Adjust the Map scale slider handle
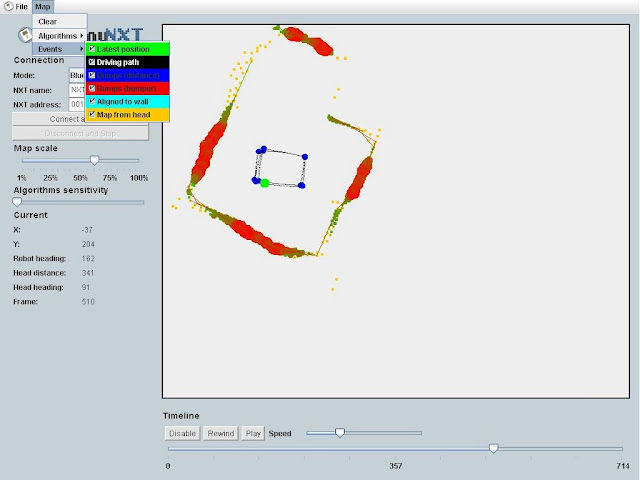This screenshot has width=640, height=480. click(x=94, y=160)
